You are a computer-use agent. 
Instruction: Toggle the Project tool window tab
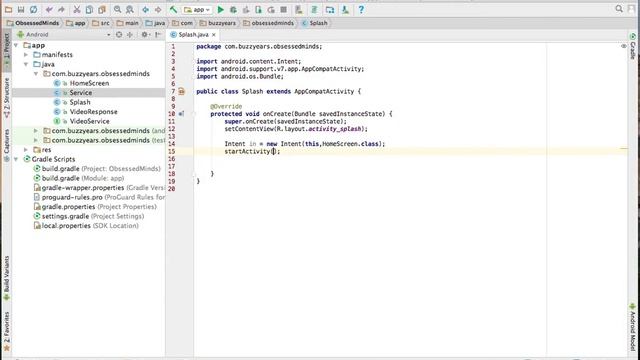[7, 49]
